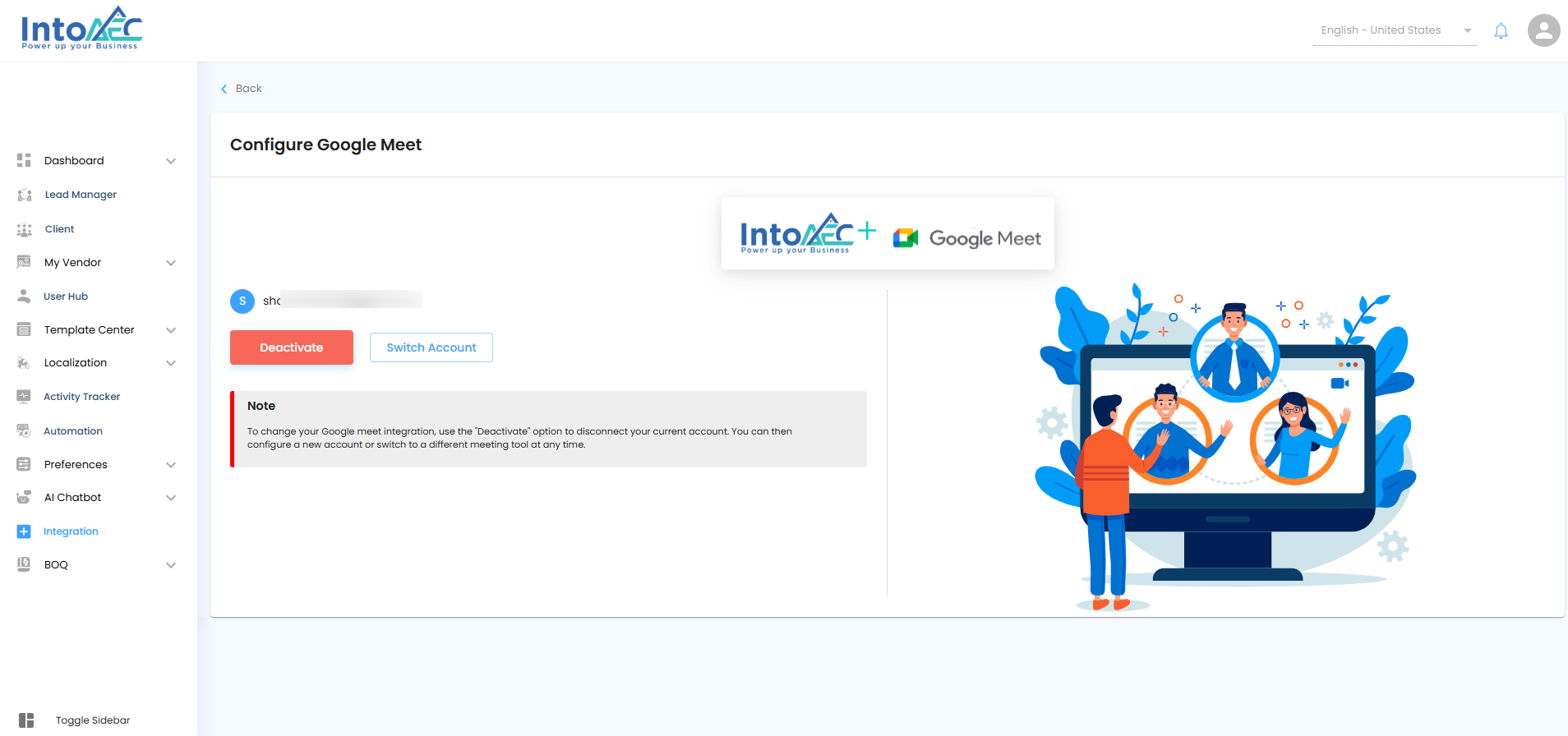Open the Client menu item

point(59,229)
